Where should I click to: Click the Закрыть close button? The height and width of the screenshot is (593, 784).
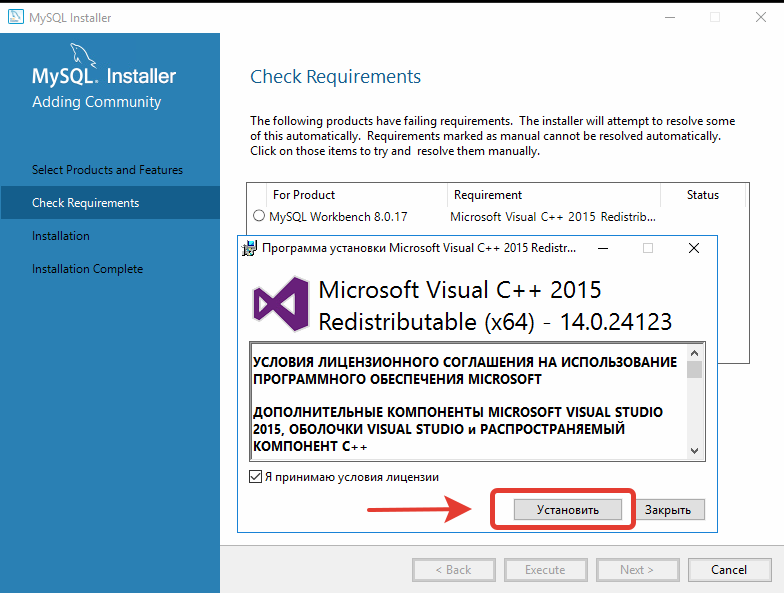(x=668, y=510)
